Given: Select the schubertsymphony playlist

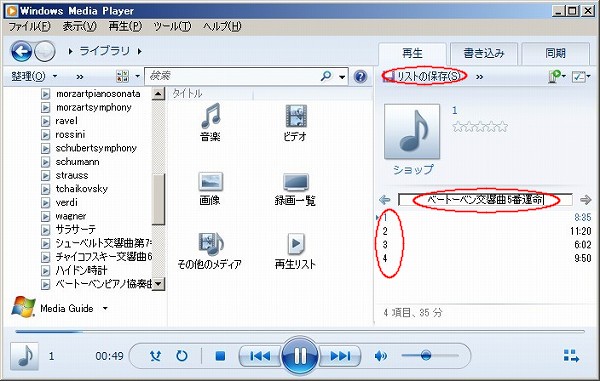Looking at the screenshot, I should pos(96,148).
